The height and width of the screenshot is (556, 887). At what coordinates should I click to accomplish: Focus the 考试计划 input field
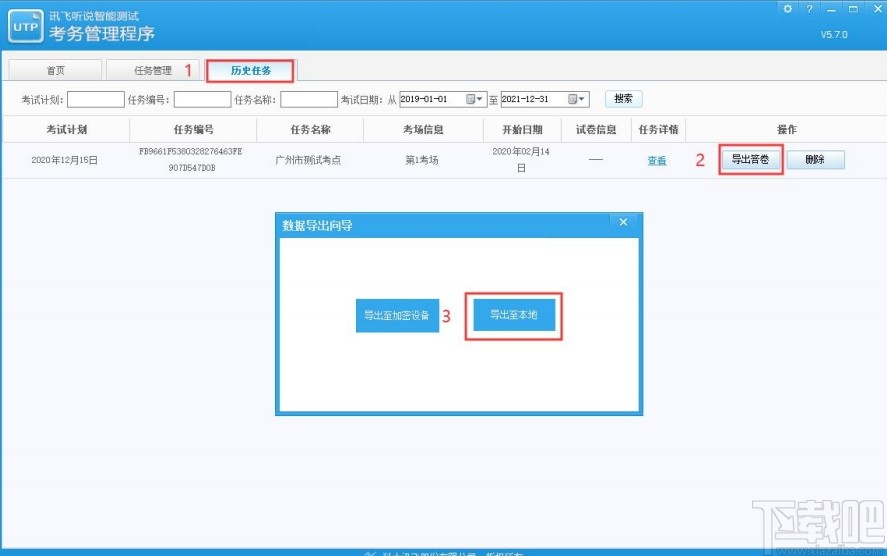[x=96, y=100]
